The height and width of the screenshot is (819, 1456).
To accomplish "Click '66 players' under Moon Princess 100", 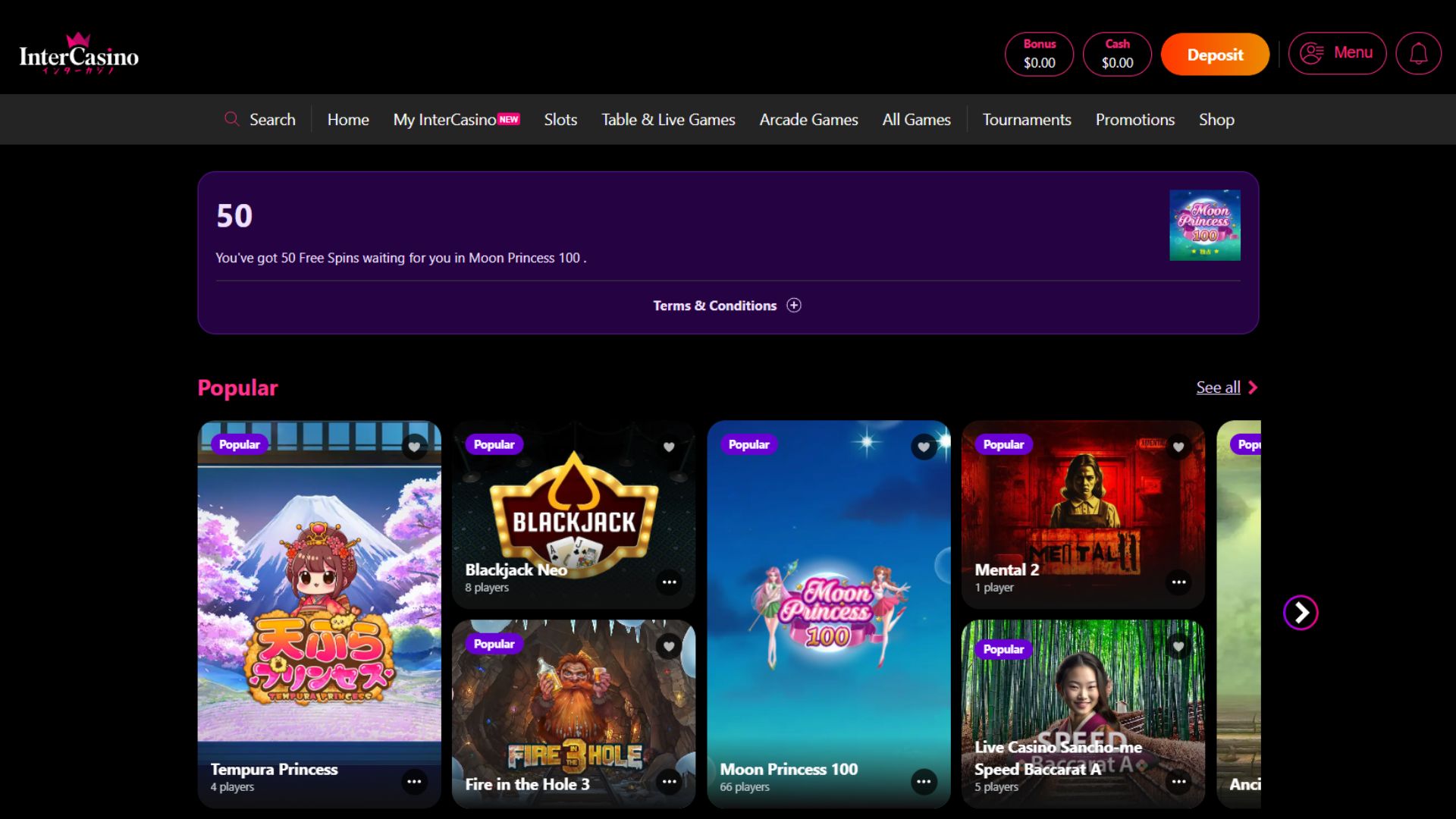I will pyautogui.click(x=744, y=787).
